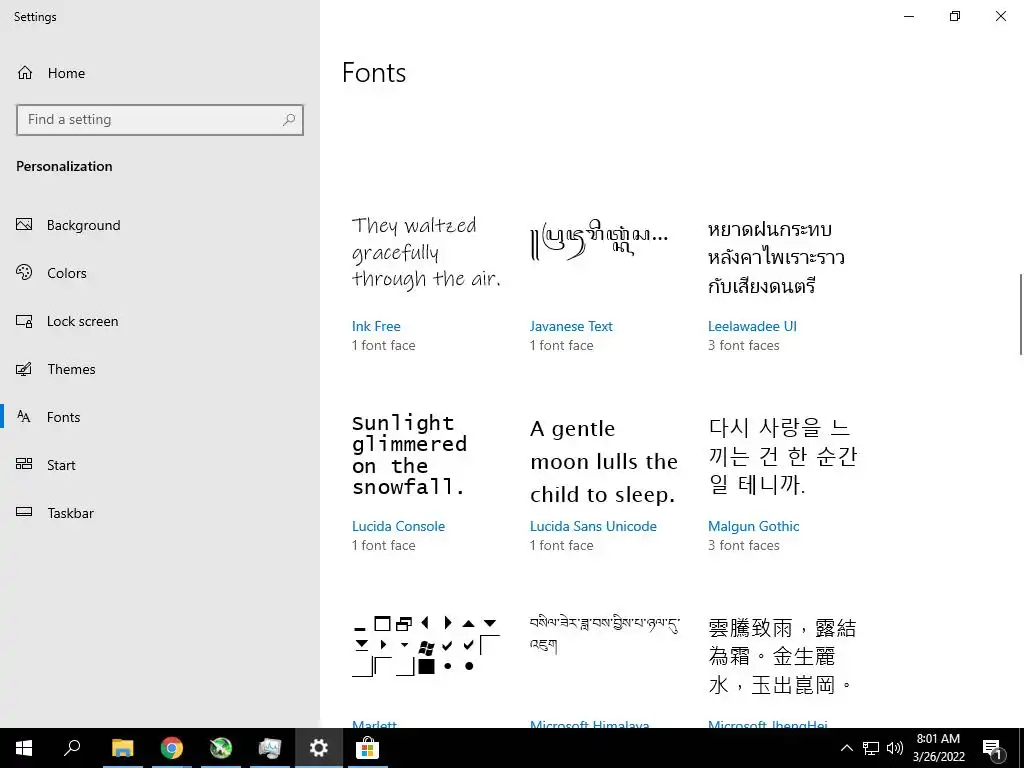The width and height of the screenshot is (1024, 768).
Task: Show hidden system tray icons
Action: pos(846,748)
